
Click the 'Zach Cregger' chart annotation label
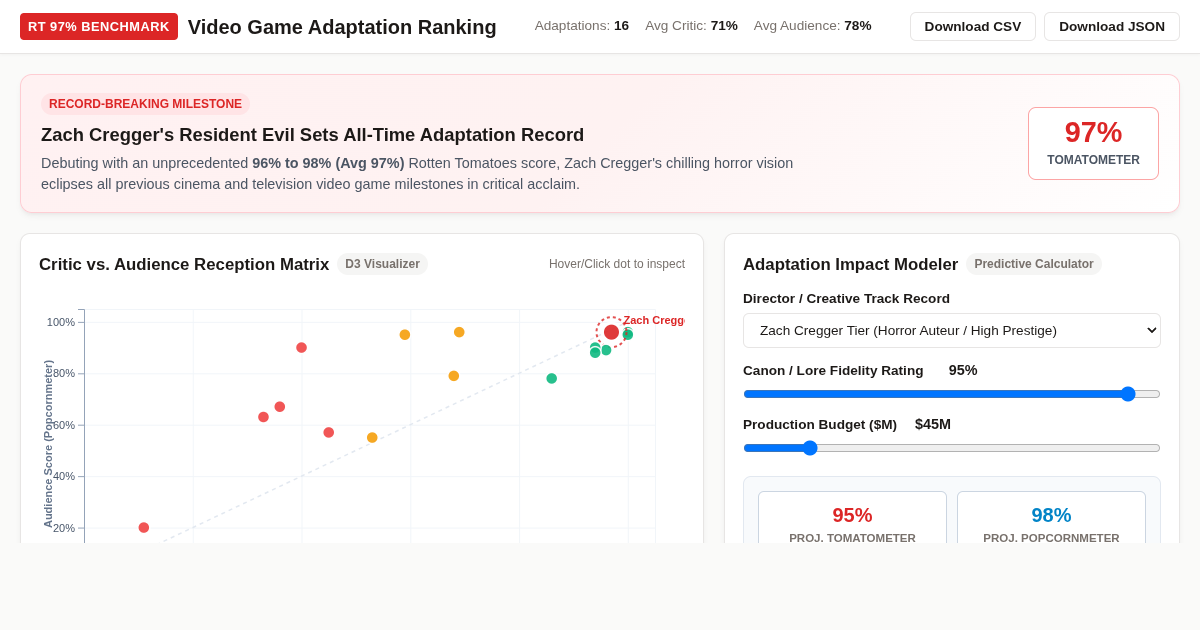pos(653,320)
